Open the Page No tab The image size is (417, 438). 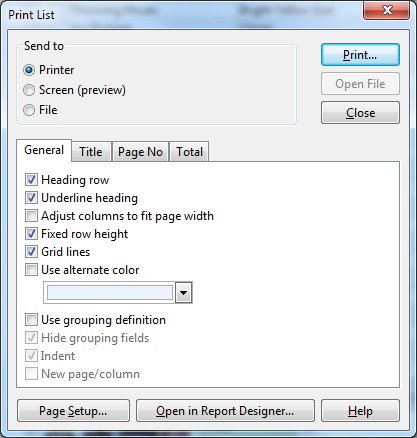tap(140, 152)
